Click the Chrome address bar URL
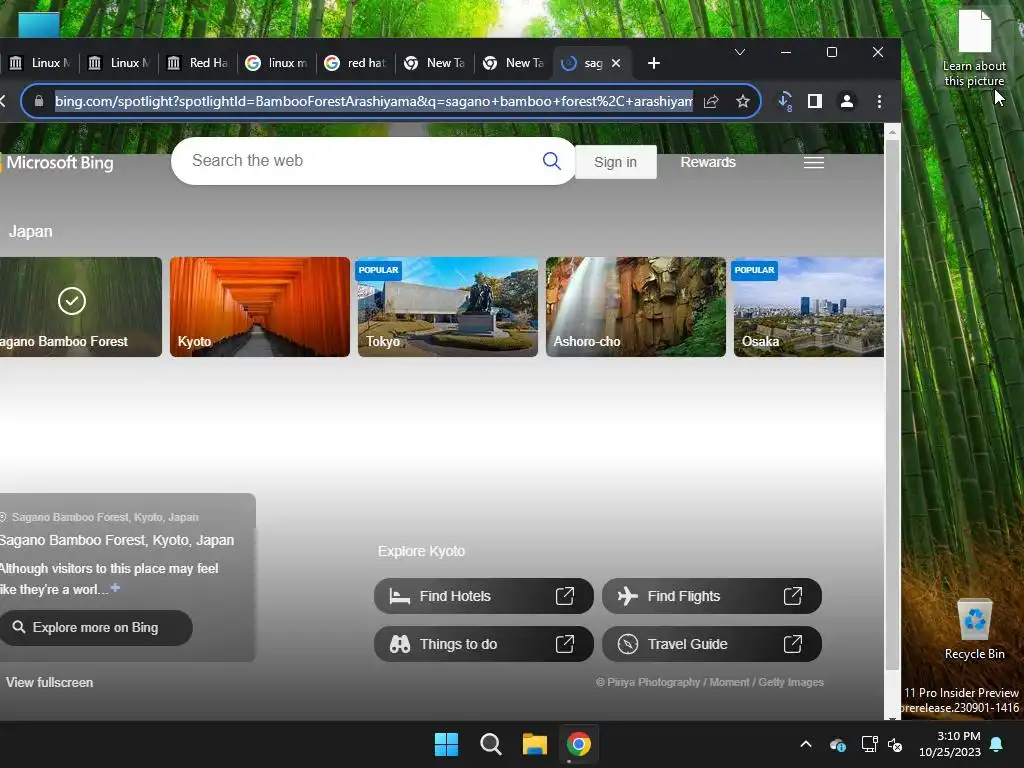Screen dimensions: 1024x768 pos(374,101)
